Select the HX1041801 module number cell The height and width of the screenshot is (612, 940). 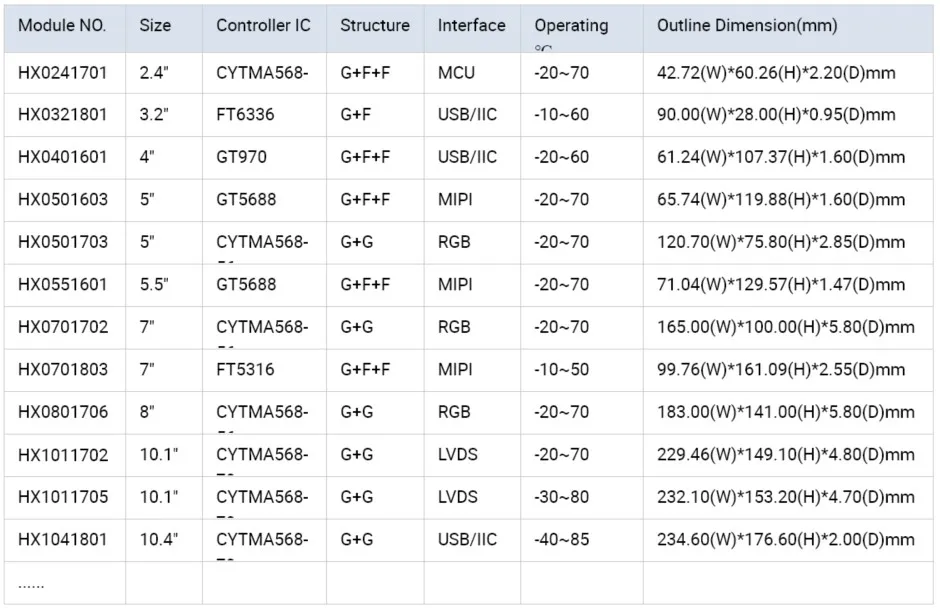click(62, 540)
